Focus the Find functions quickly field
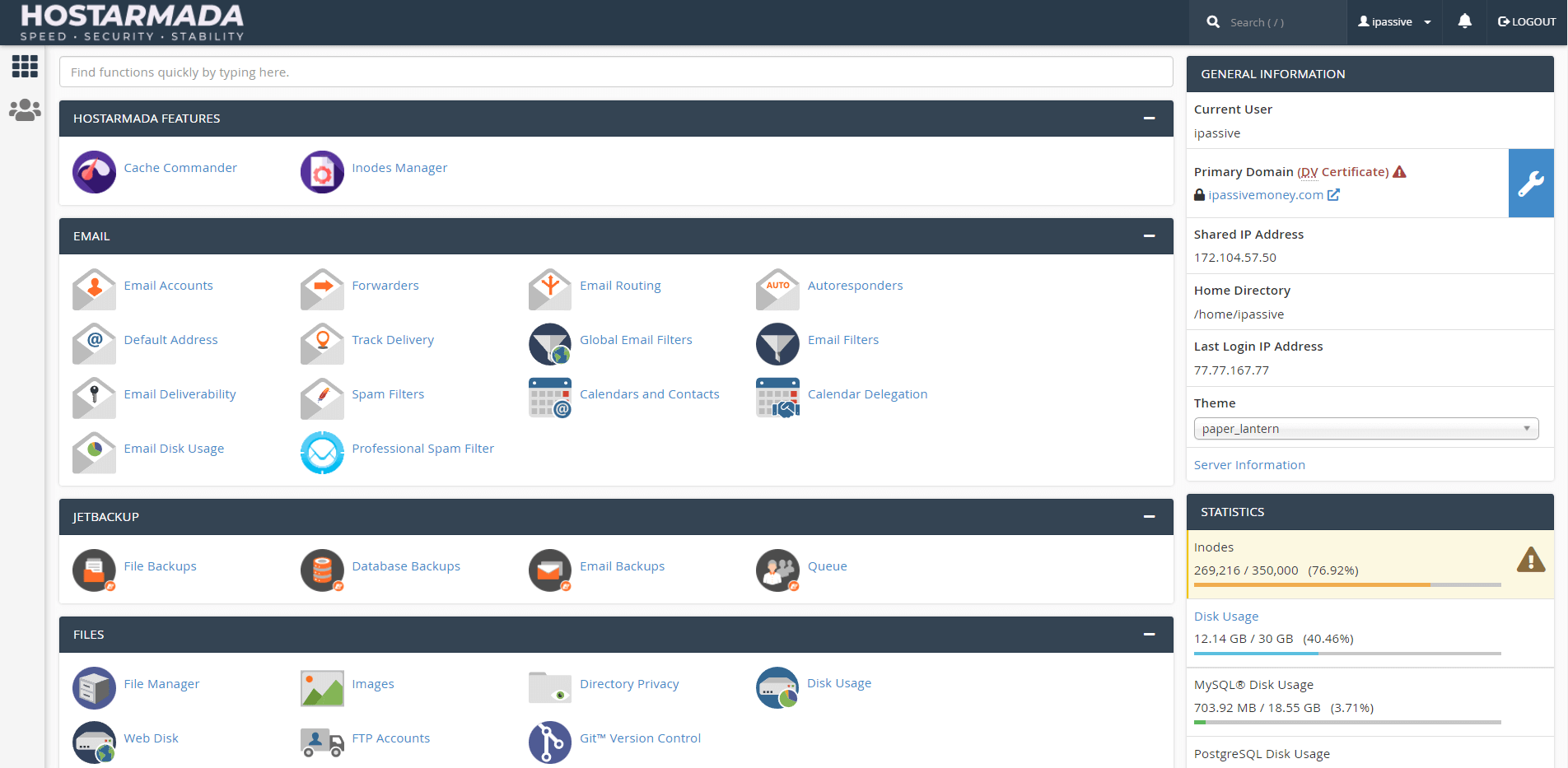This screenshot has width=1568, height=768. point(616,72)
